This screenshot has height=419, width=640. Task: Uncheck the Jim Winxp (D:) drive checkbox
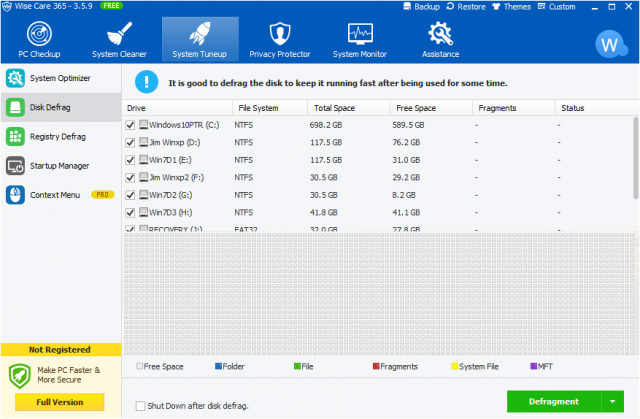[130, 142]
